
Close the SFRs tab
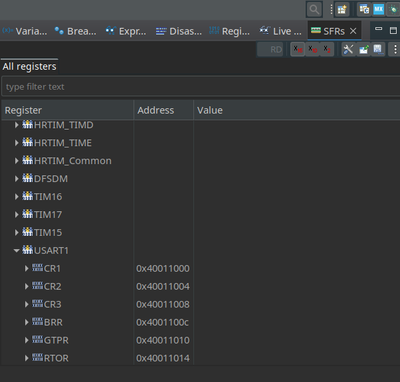(353, 31)
